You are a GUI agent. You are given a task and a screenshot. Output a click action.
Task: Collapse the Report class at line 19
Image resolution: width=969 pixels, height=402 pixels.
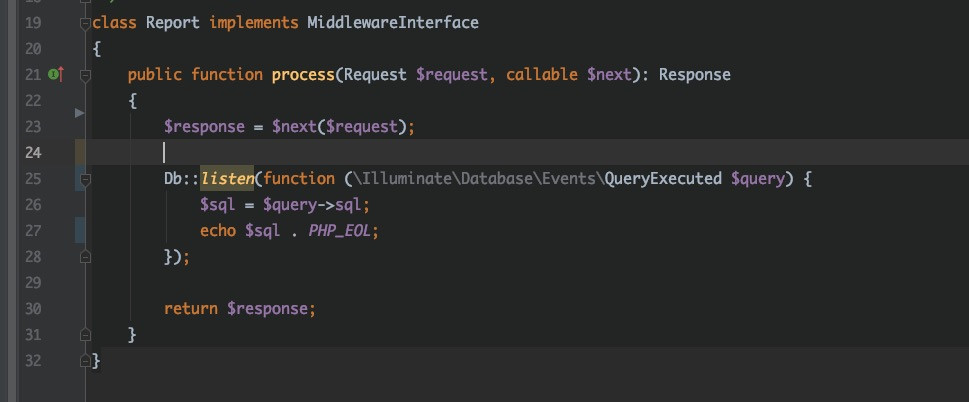coord(85,24)
